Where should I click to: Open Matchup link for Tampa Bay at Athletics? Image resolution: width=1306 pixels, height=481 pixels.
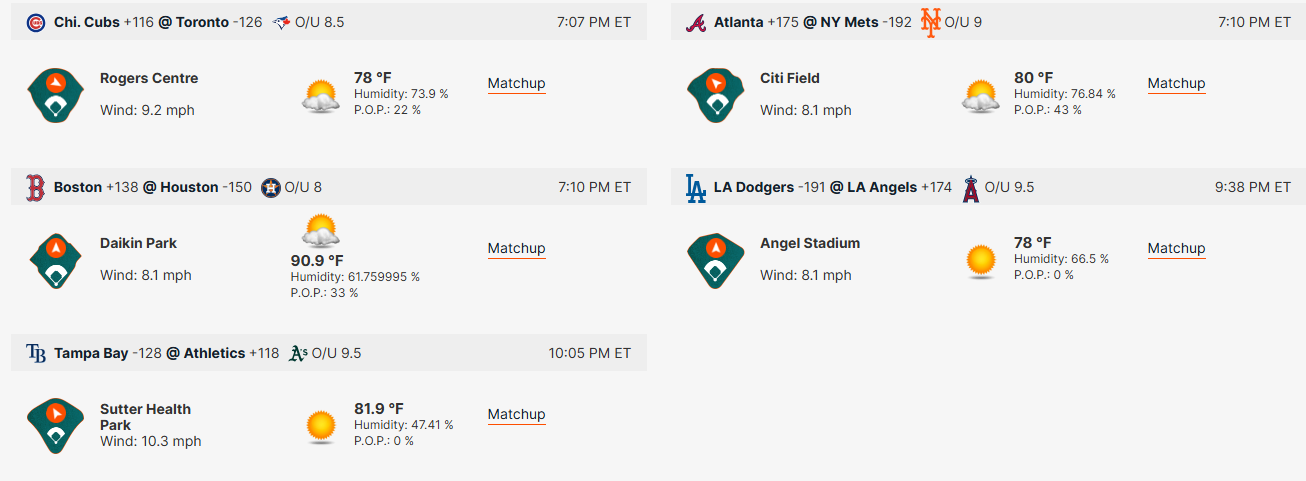516,415
